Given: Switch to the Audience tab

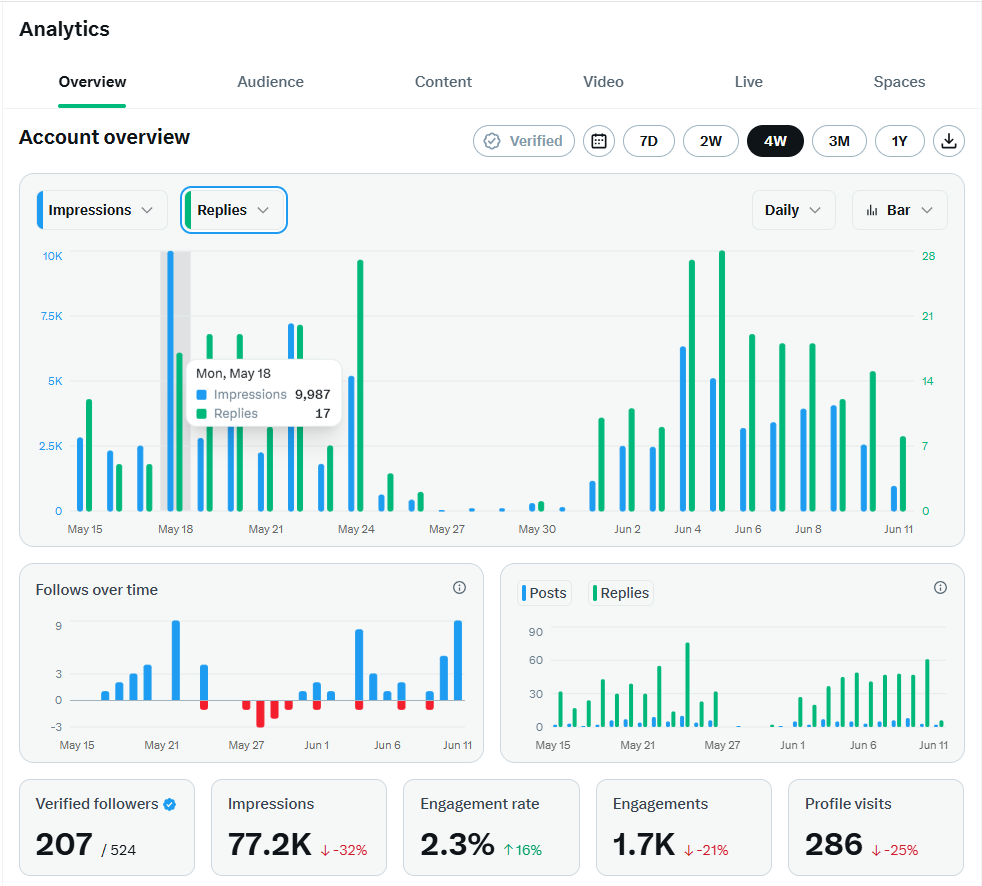Looking at the screenshot, I should tap(271, 82).
